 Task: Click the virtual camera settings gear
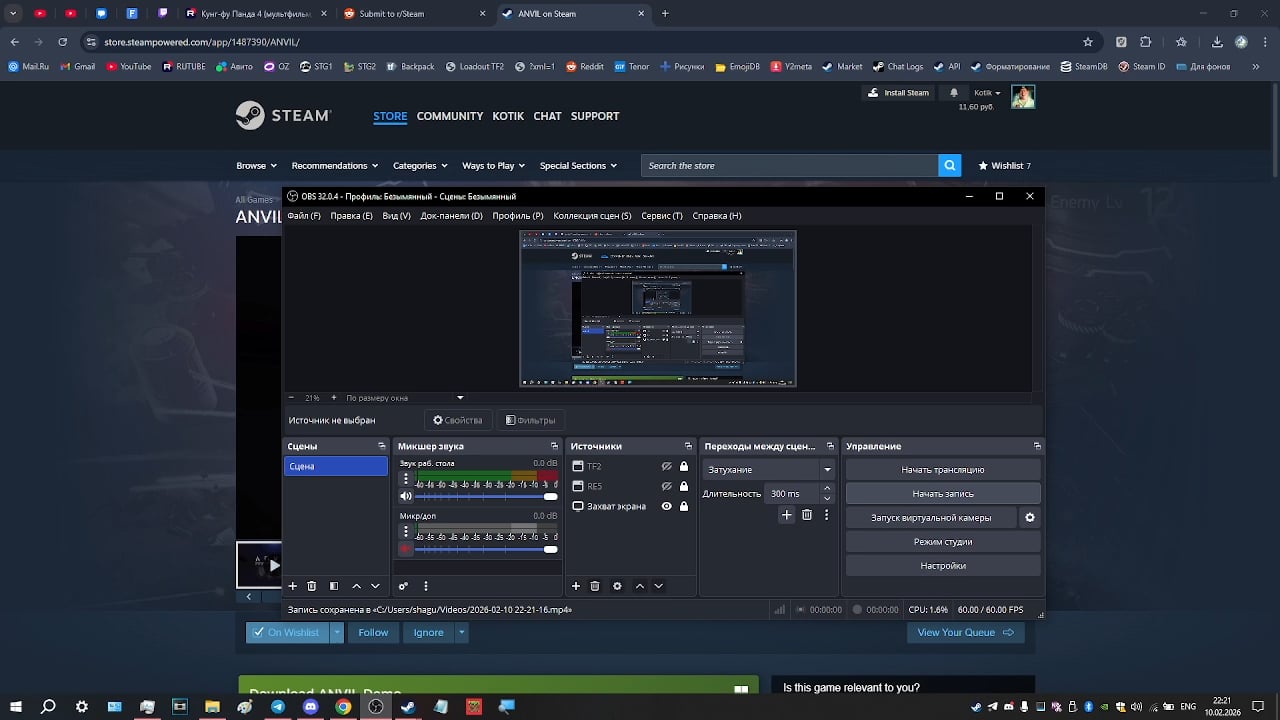pyautogui.click(x=1030, y=518)
